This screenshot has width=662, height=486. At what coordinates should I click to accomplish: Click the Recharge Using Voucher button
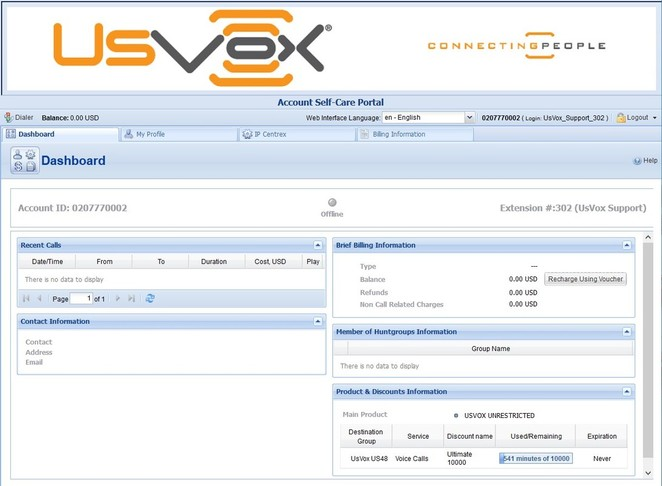tap(585, 279)
